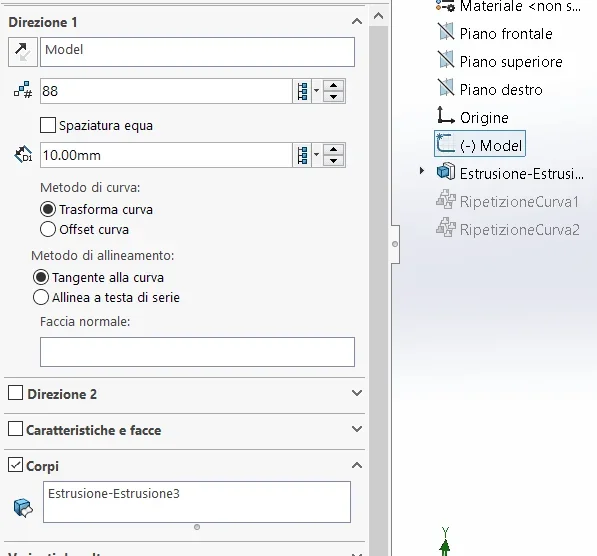Click the Materiale icon in feature tree

coord(445,6)
